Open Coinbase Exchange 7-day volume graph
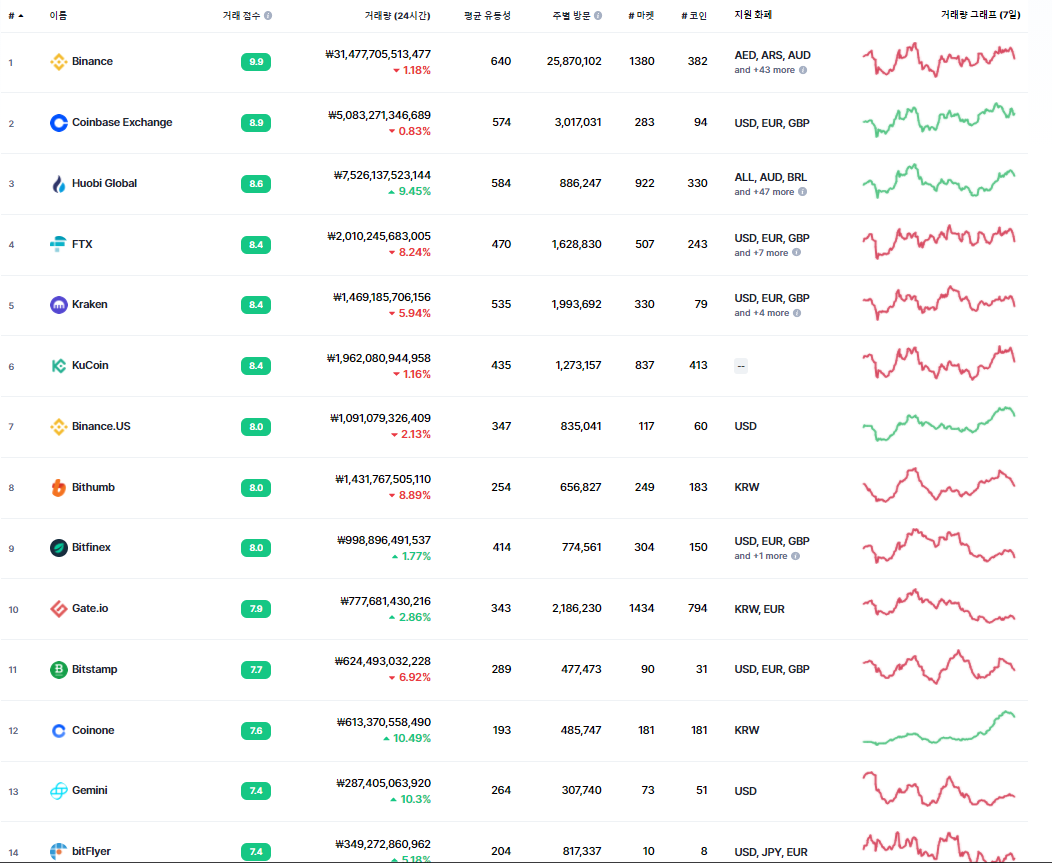 939,121
